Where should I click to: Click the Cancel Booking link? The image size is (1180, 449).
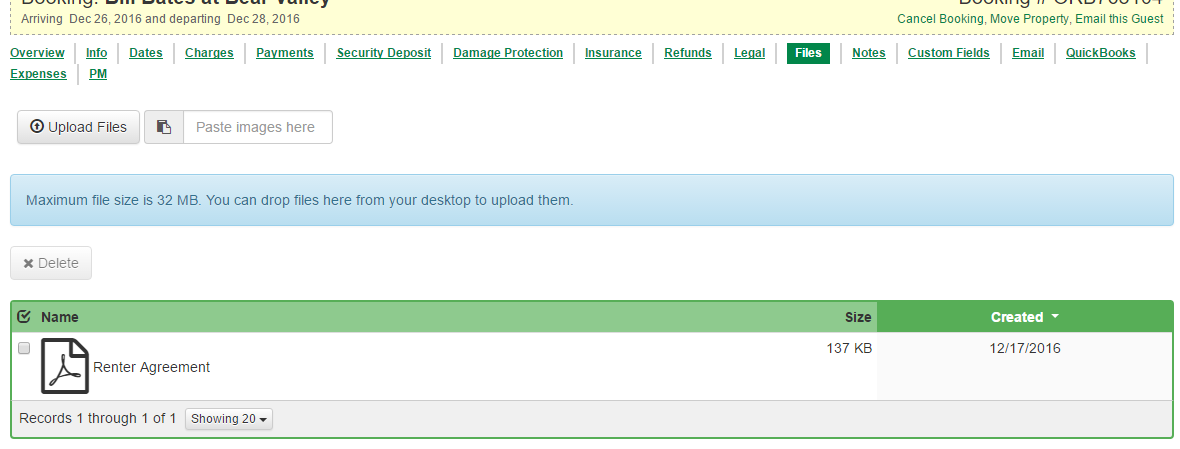click(939, 19)
